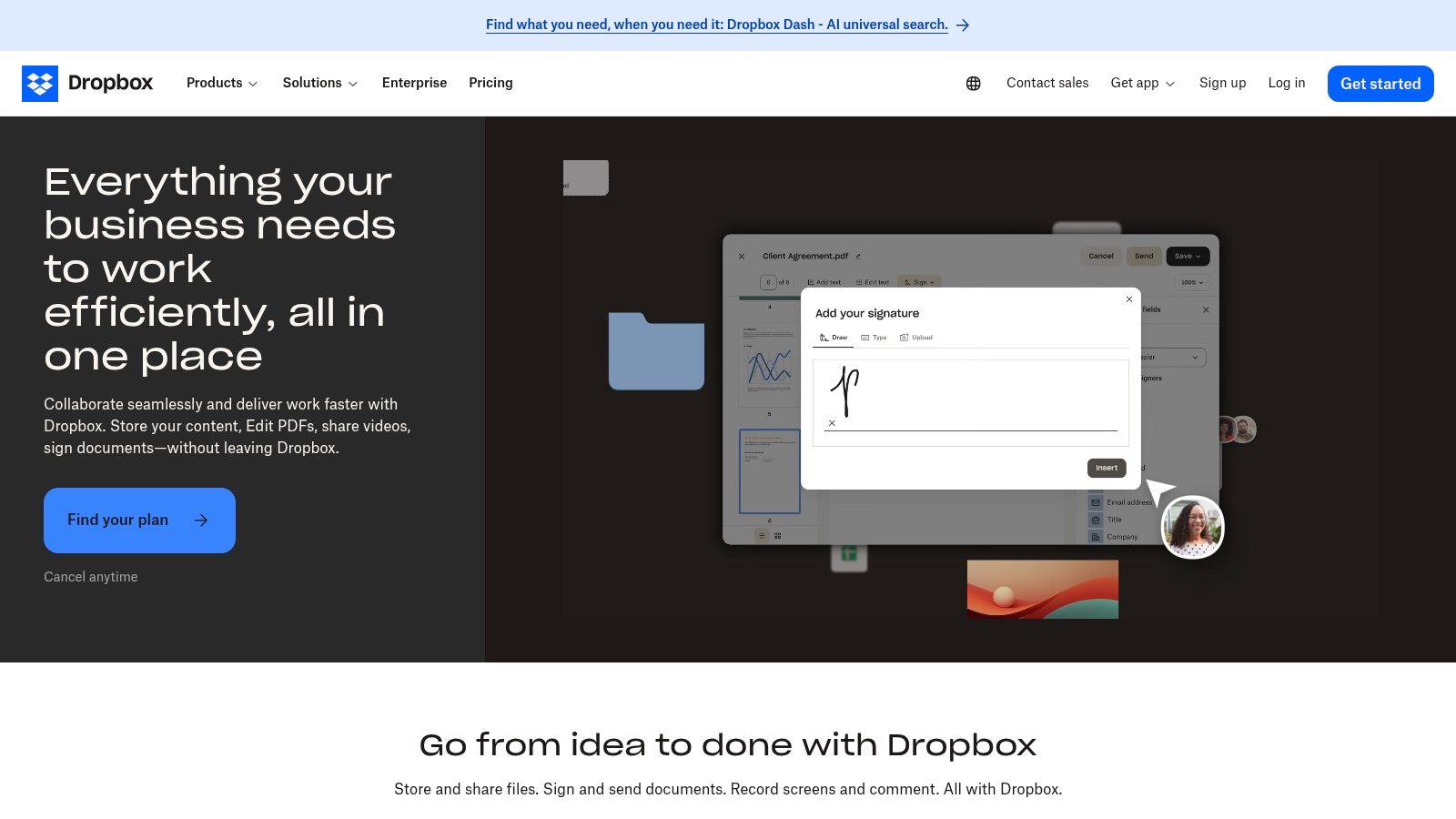This screenshot has width=1456, height=819.
Task: Click the Send button in the PDF editor
Action: [1144, 257]
